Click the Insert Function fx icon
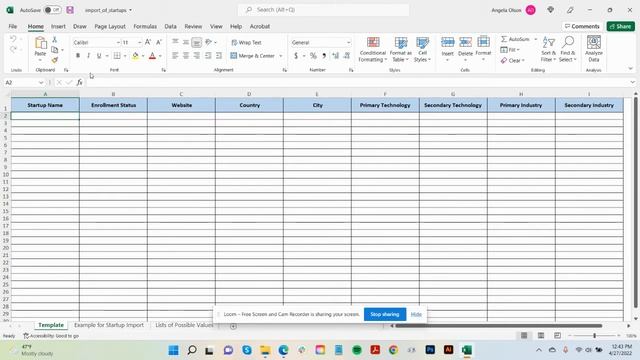The height and width of the screenshot is (360, 640). [80, 82]
